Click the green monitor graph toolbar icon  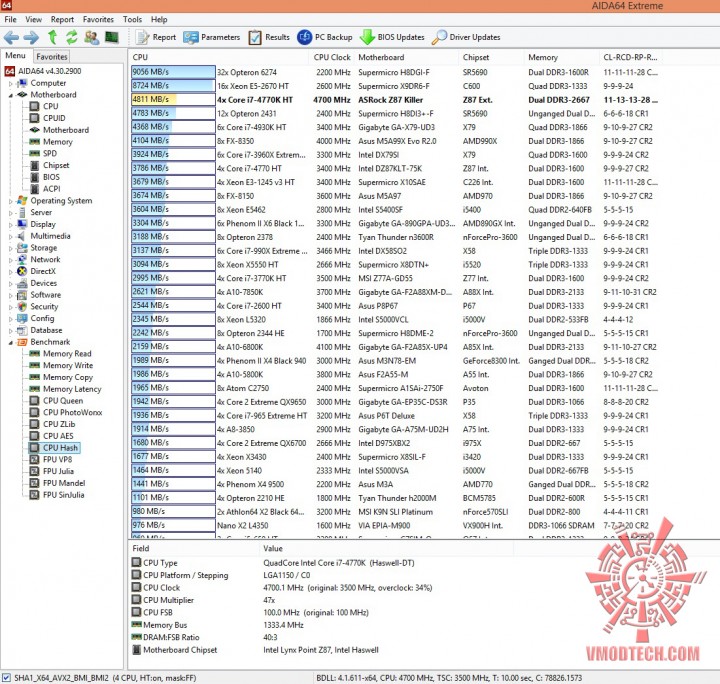[x=112, y=37]
